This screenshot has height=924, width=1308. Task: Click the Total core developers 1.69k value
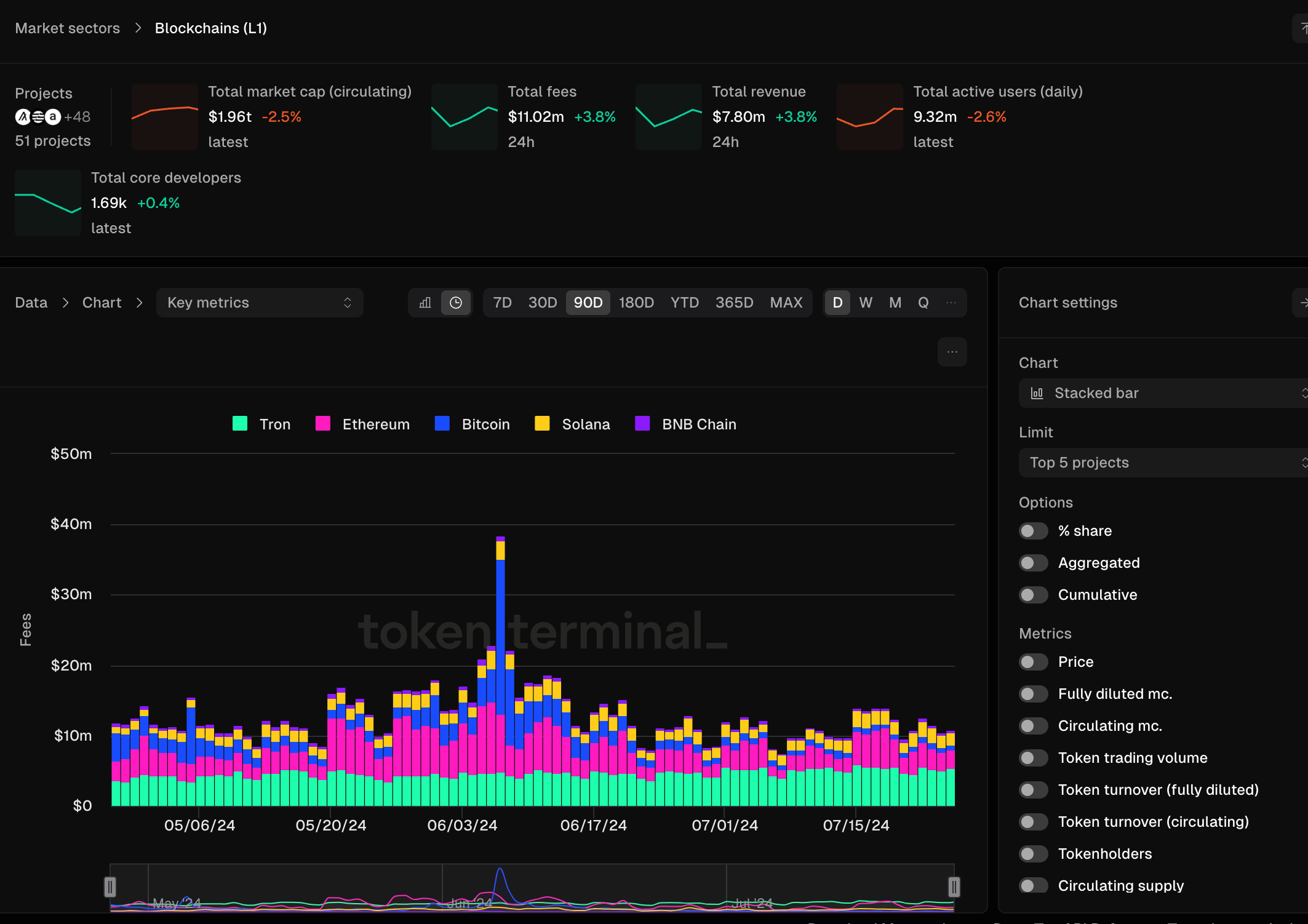[109, 203]
